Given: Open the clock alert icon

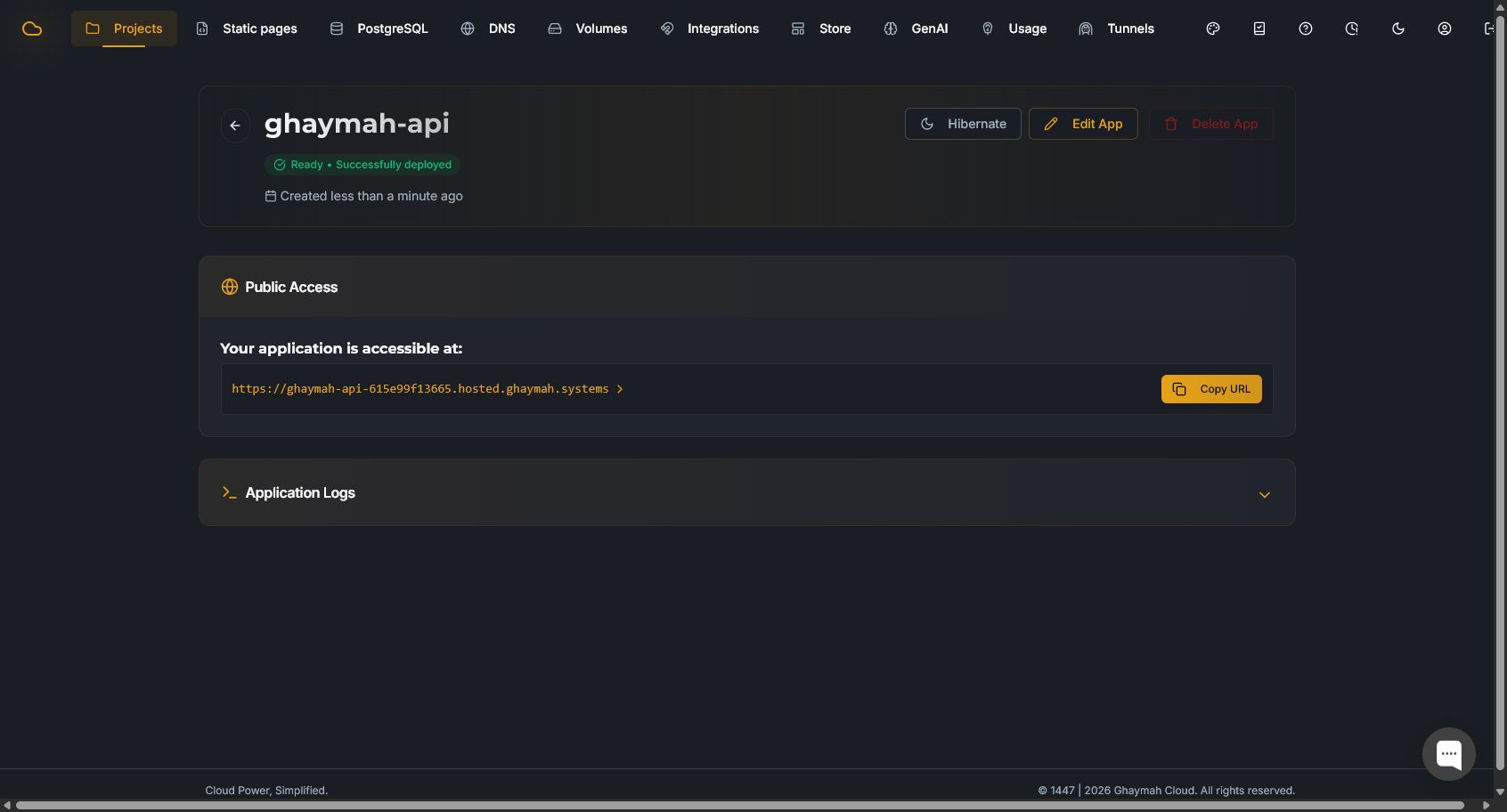Looking at the screenshot, I should (x=1352, y=28).
